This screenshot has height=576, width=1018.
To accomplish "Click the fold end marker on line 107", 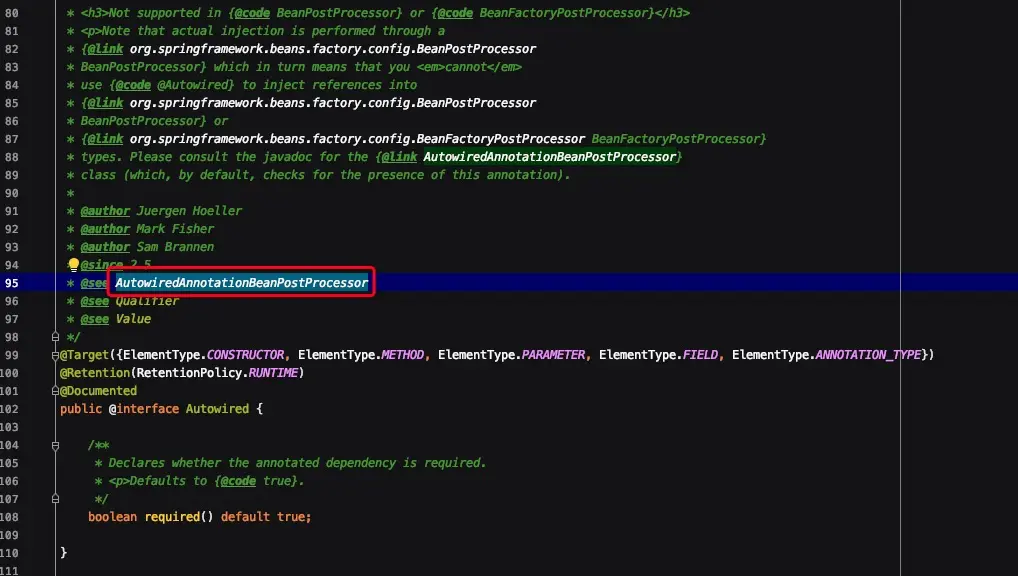I will pos(55,499).
